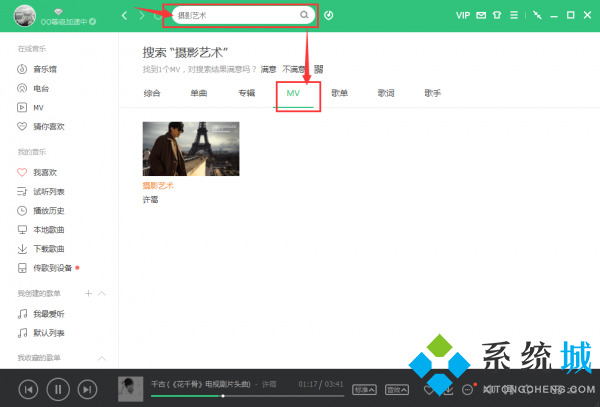Collapse the 我创建的歌单 section
Screen dimensions: 600x407
pyautogui.click(x=102, y=293)
